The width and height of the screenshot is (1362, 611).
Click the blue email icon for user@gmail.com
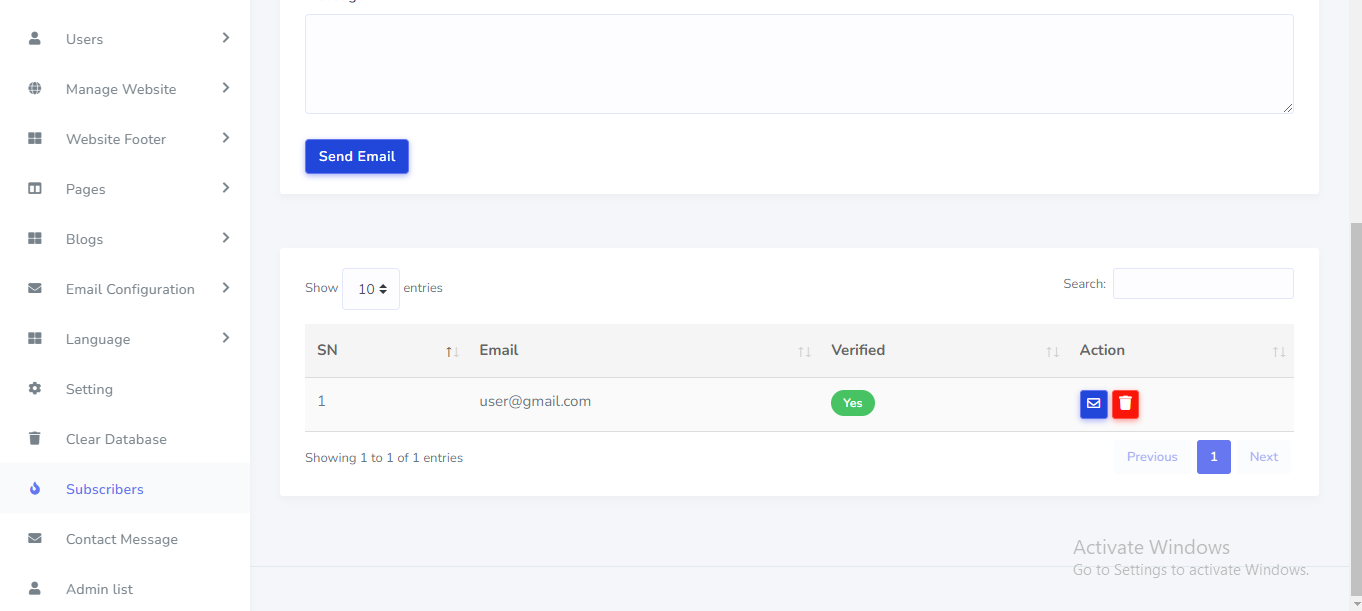(x=1093, y=404)
